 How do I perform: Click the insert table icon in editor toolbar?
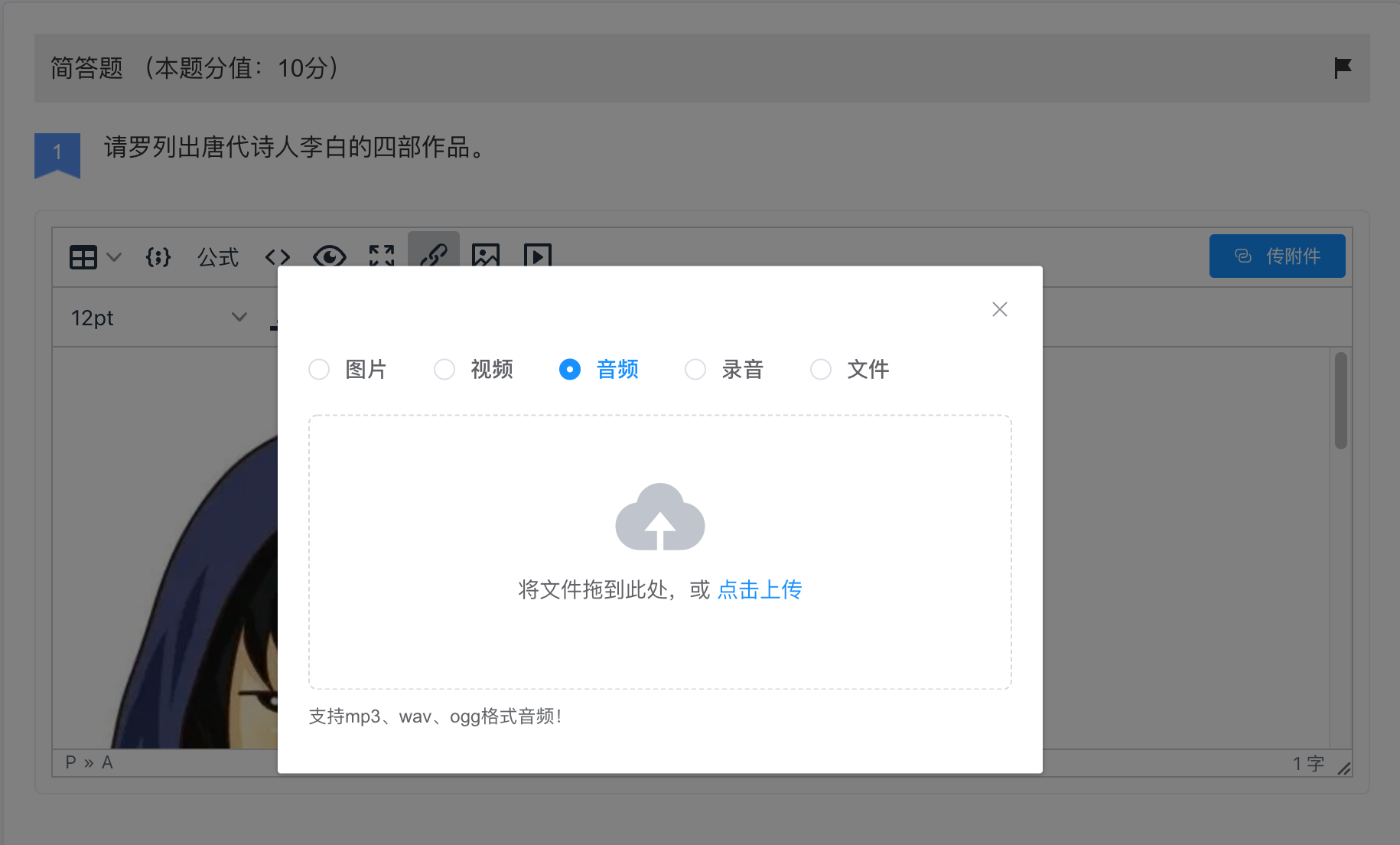(x=83, y=257)
